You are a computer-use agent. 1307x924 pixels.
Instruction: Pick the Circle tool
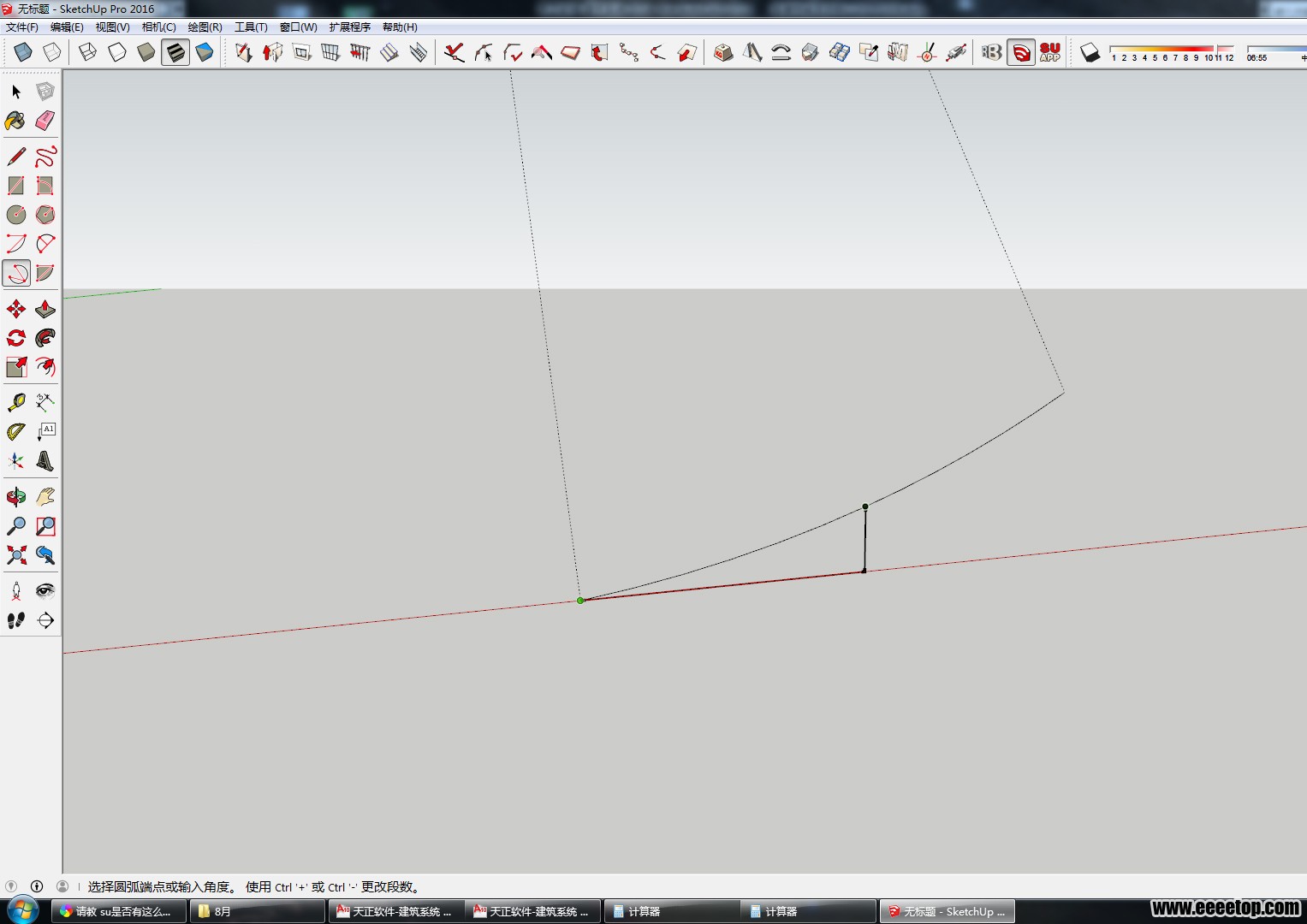[x=16, y=215]
